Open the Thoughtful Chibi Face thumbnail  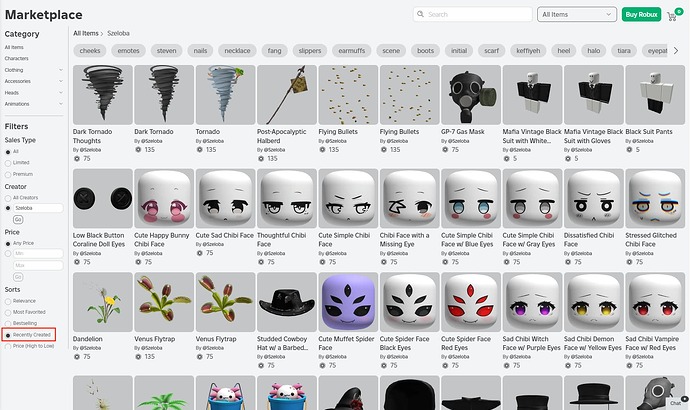click(x=287, y=198)
